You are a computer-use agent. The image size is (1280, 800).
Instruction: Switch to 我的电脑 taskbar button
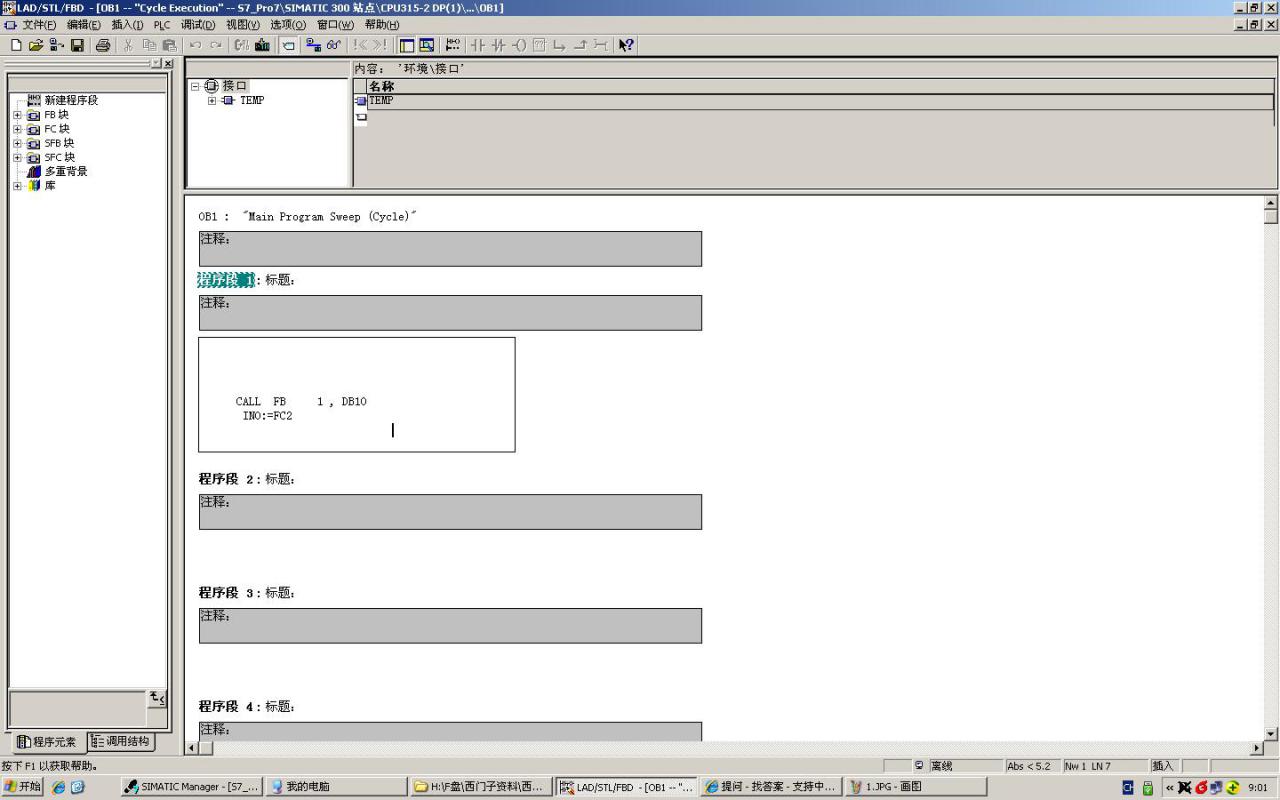click(336, 787)
